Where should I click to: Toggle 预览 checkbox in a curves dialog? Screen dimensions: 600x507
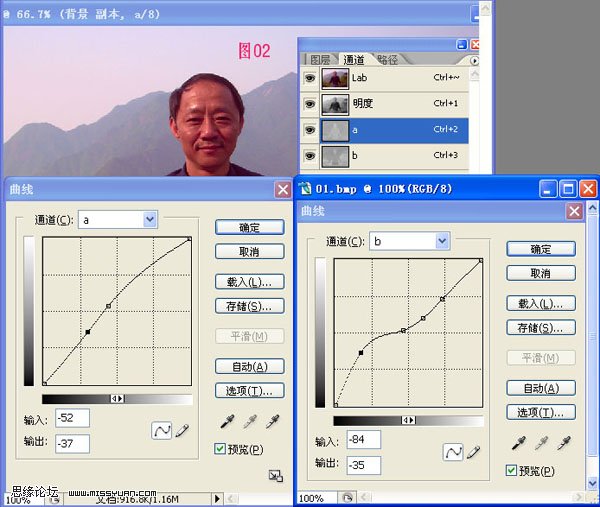(x=220, y=448)
